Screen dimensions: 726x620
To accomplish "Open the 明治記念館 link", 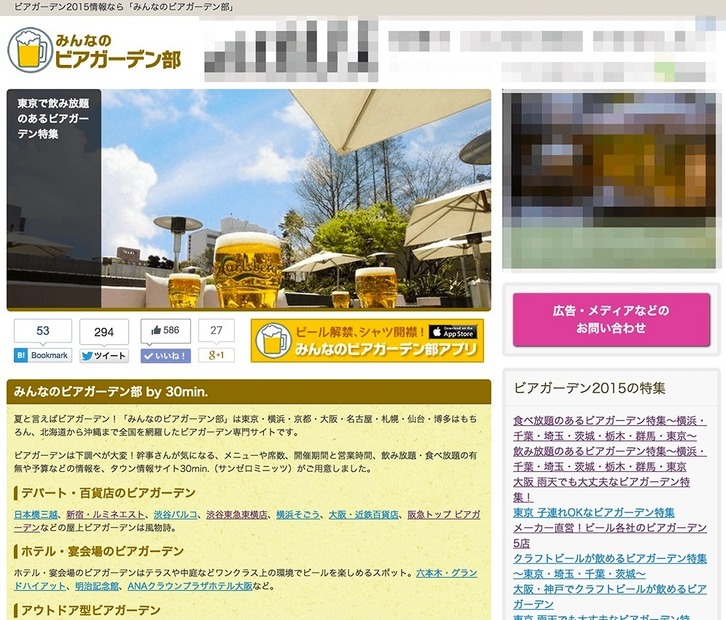I will coord(97,586).
